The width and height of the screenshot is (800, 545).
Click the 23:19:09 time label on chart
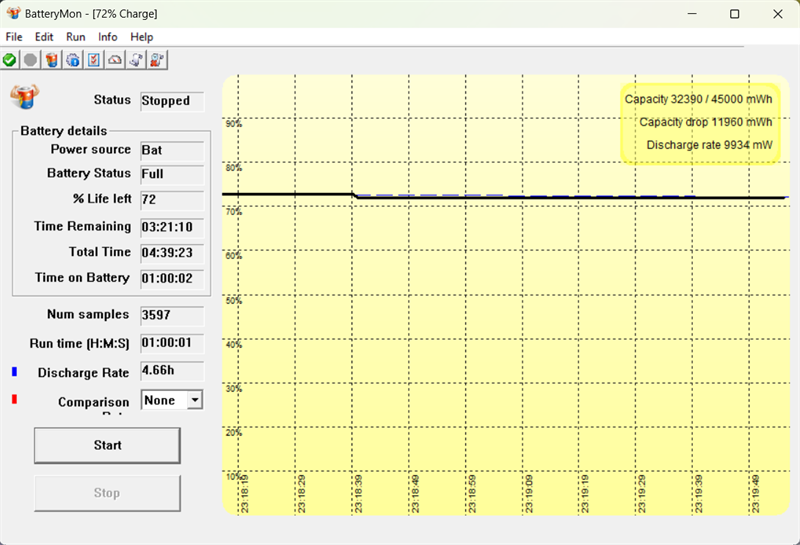click(x=529, y=493)
